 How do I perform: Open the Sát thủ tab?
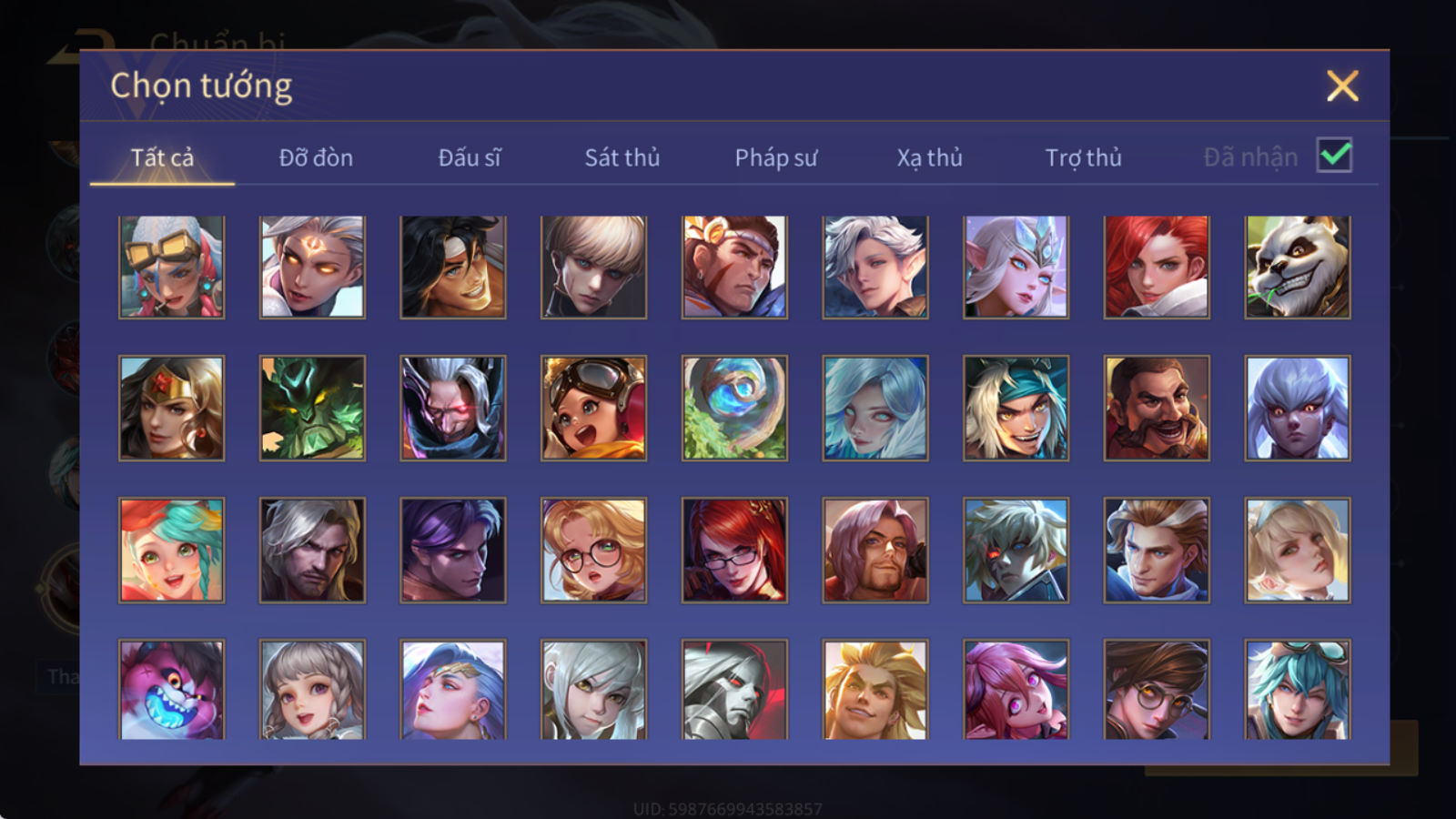pyautogui.click(x=622, y=157)
